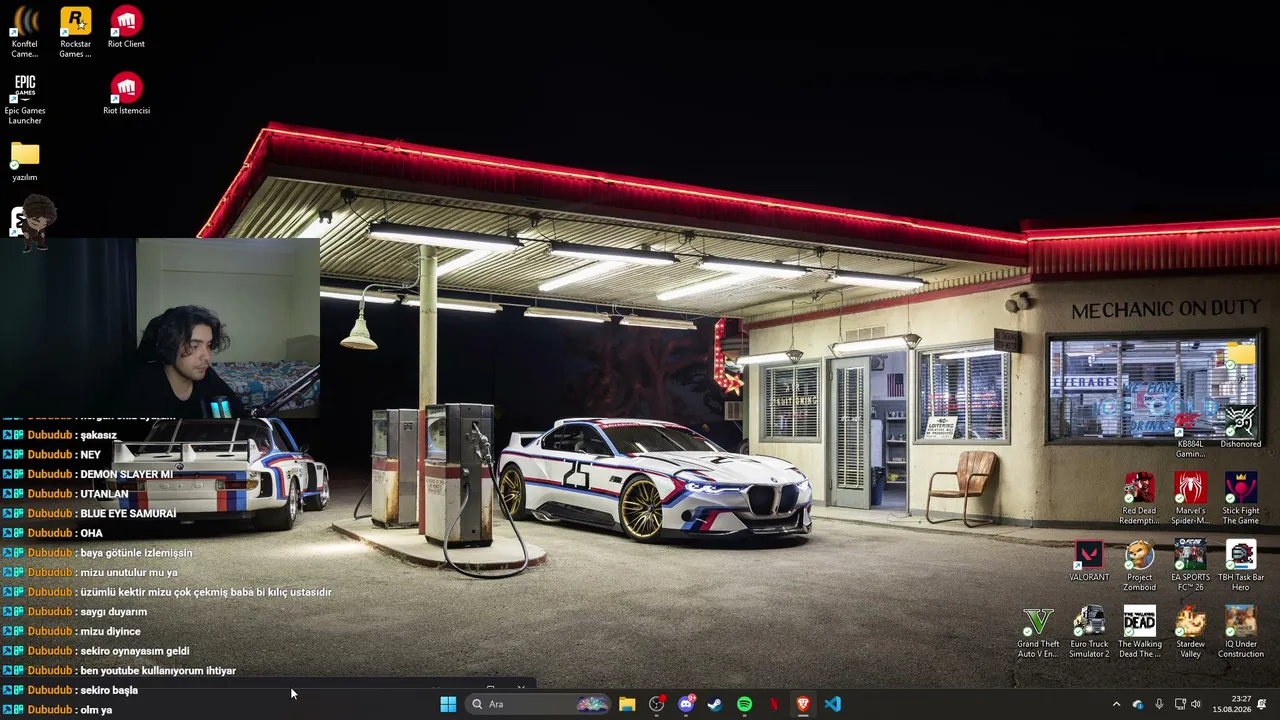1280x720 pixels.
Task: Select The Walking Dead desktop icon
Action: [1139, 633]
